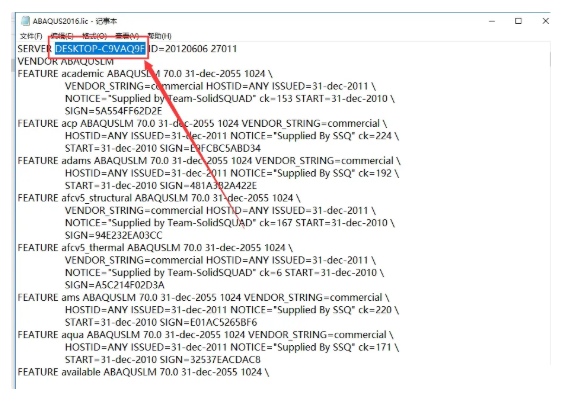Click the FEATURE afcv5_thermal line
Screen dimensions: 565x417
[155, 248]
